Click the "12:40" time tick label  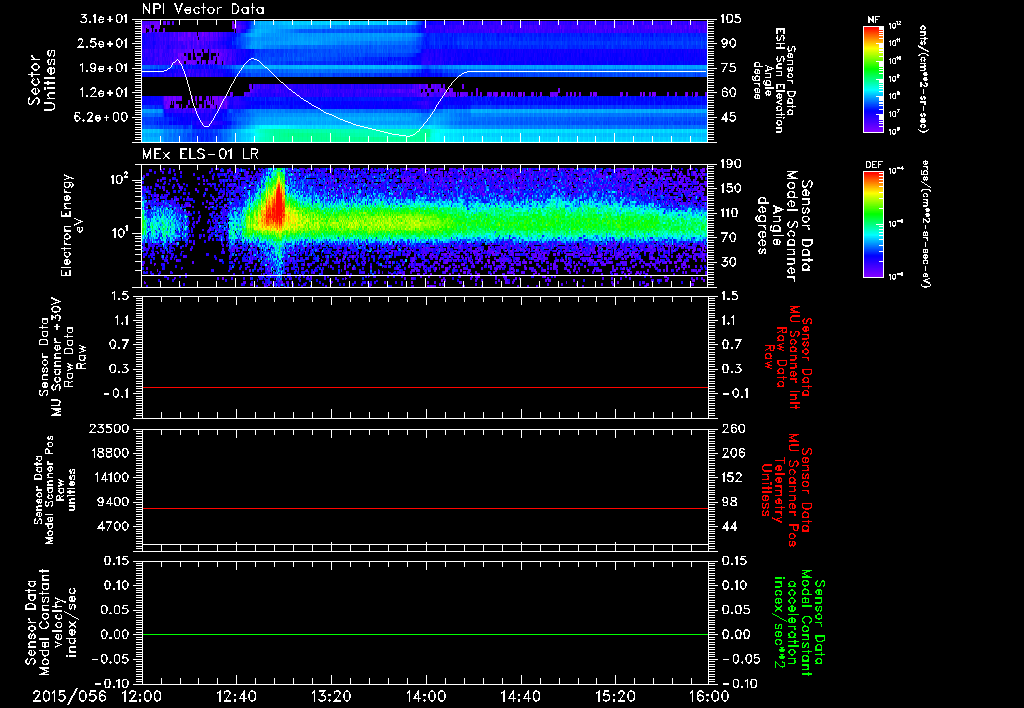coord(236,697)
